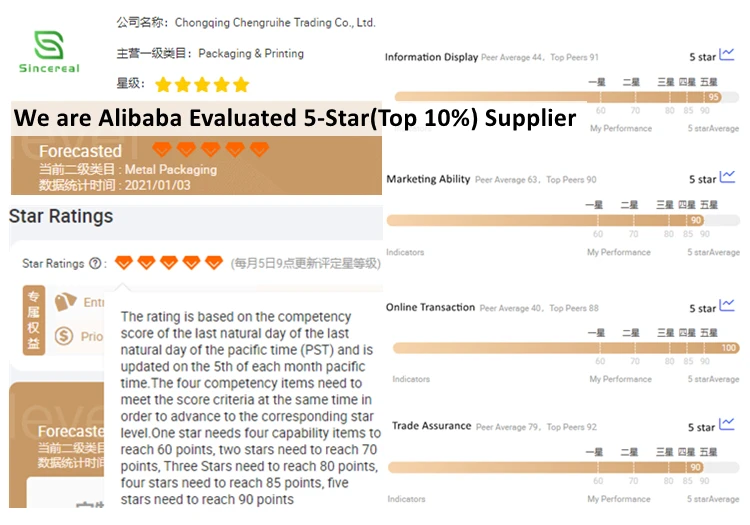Click the Chongqing Chengruihe Trading company name
This screenshot has height=525, width=750.
pos(275,22)
